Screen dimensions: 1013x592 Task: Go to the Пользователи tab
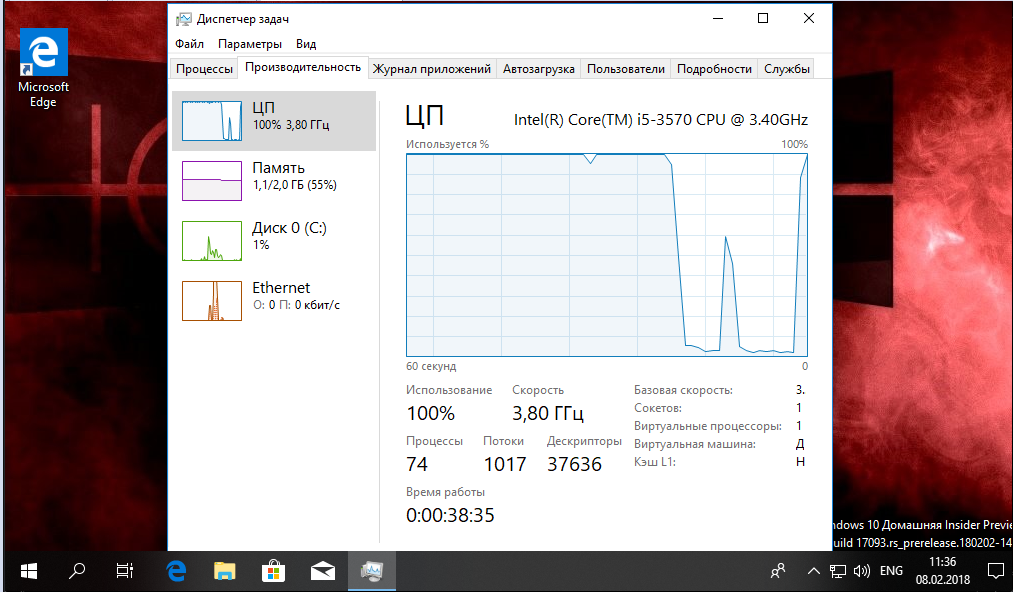click(x=625, y=69)
